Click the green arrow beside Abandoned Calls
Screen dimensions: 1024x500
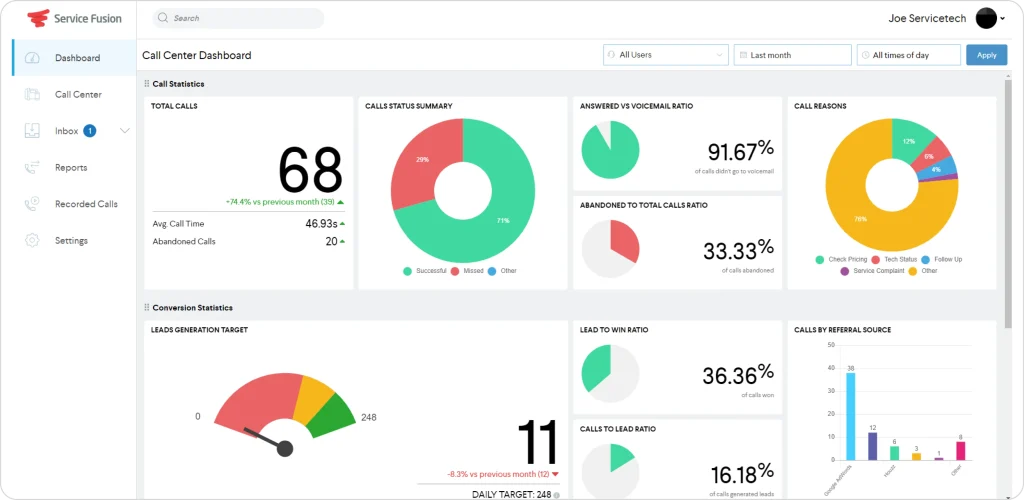(342, 242)
